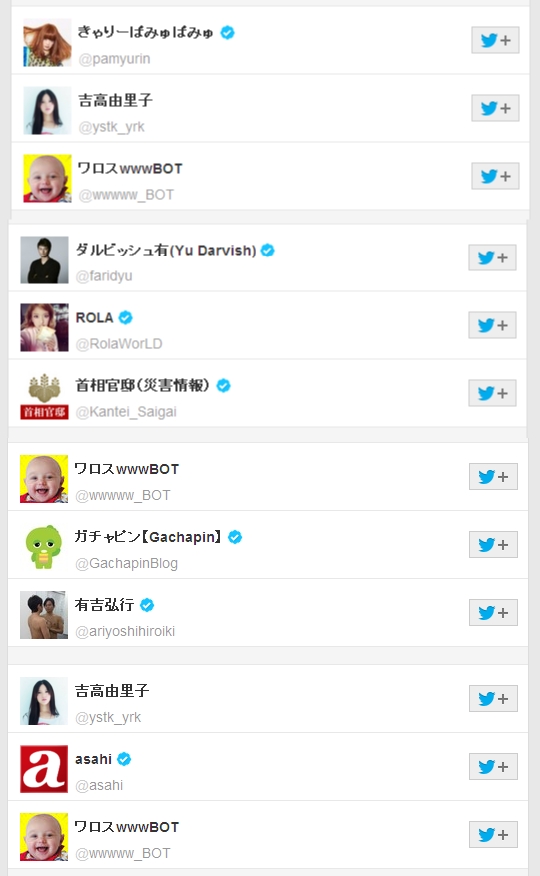Follow Gachapin via the Twitter plus button

[x=493, y=545]
